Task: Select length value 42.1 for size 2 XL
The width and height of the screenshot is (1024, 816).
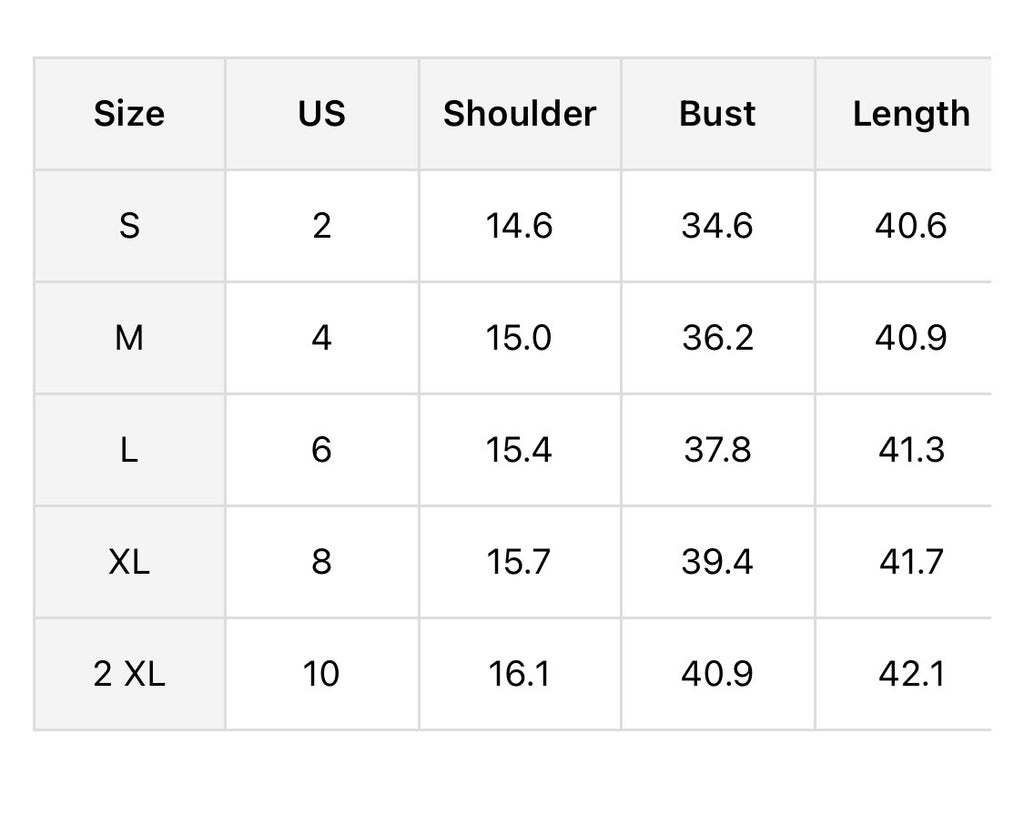Action: coord(910,674)
